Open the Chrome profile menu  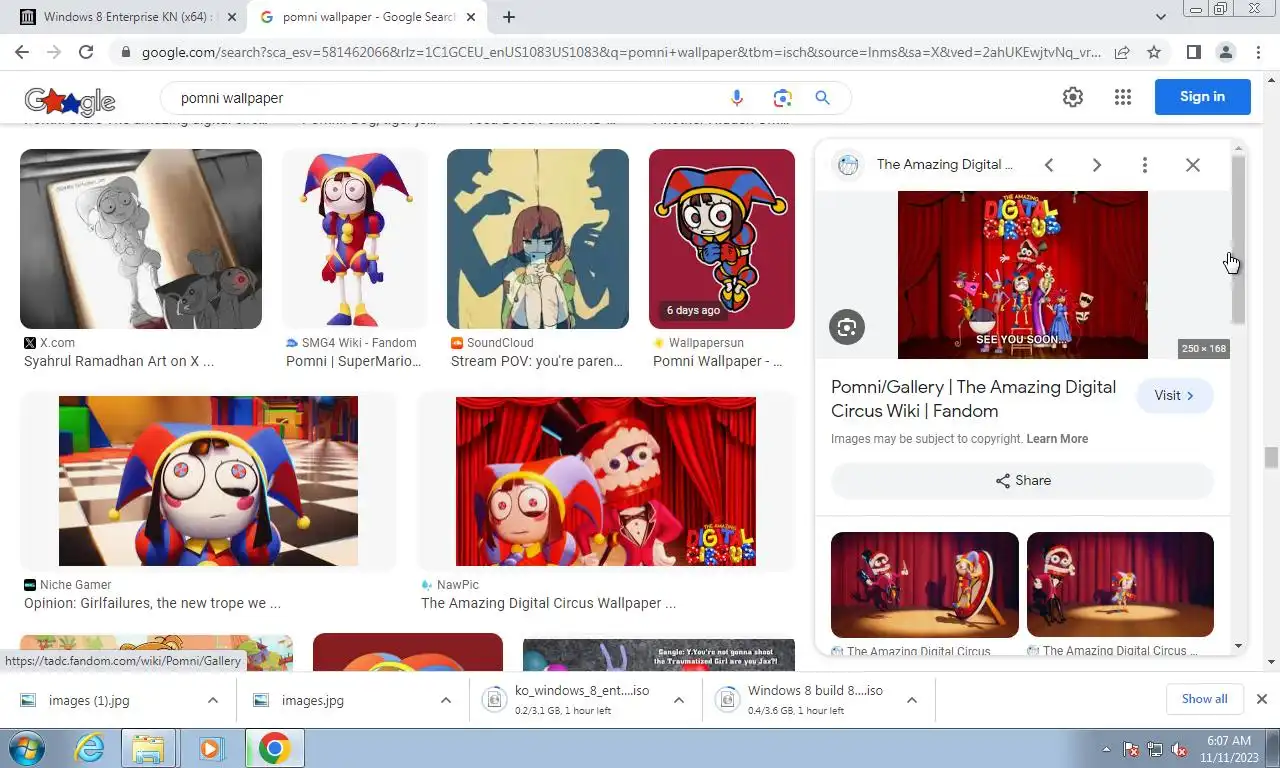tap(1225, 52)
